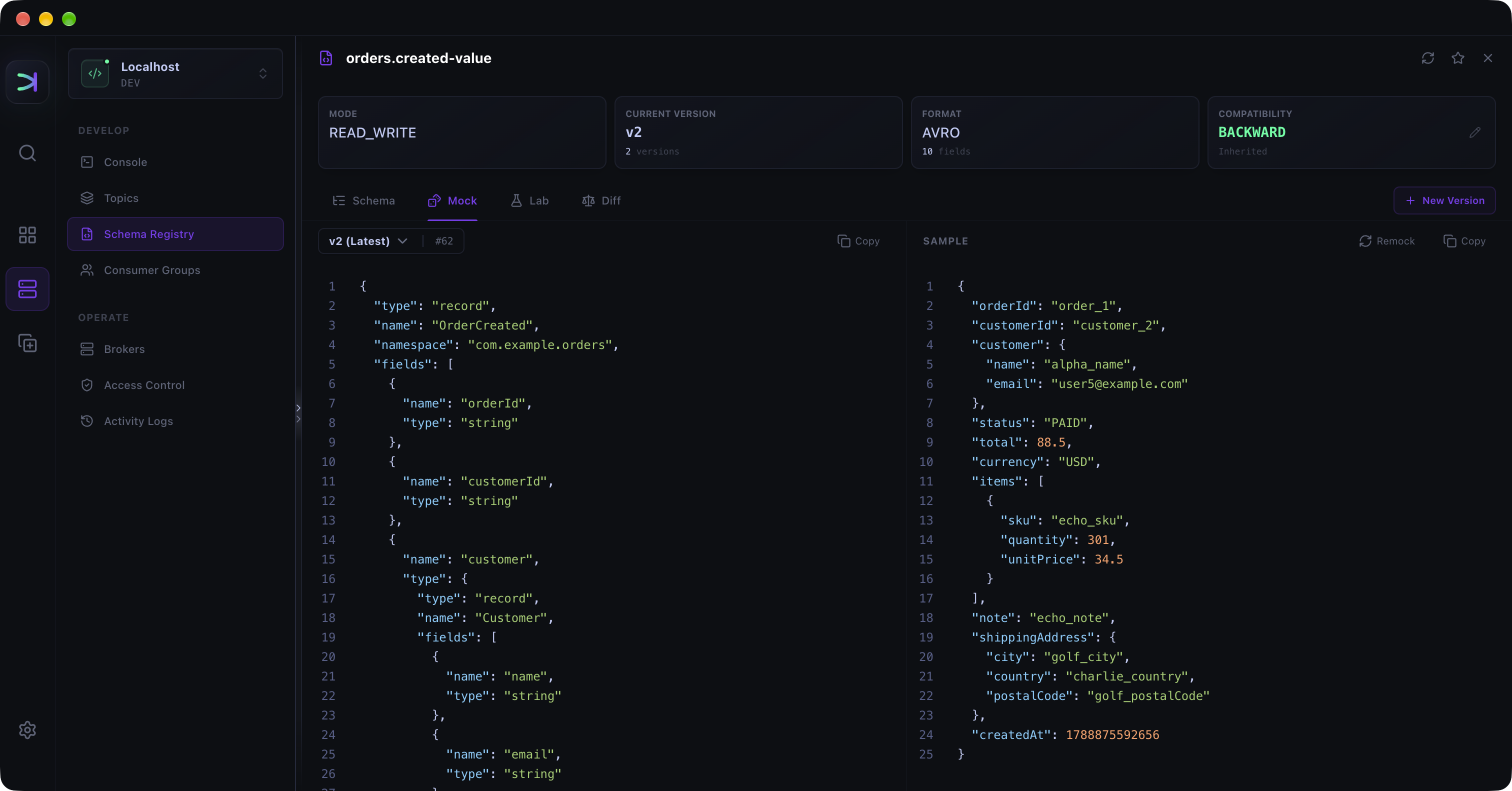Screen dimensions: 1512x791
Task: Click the schema file icon beside the title
Action: pos(326,58)
